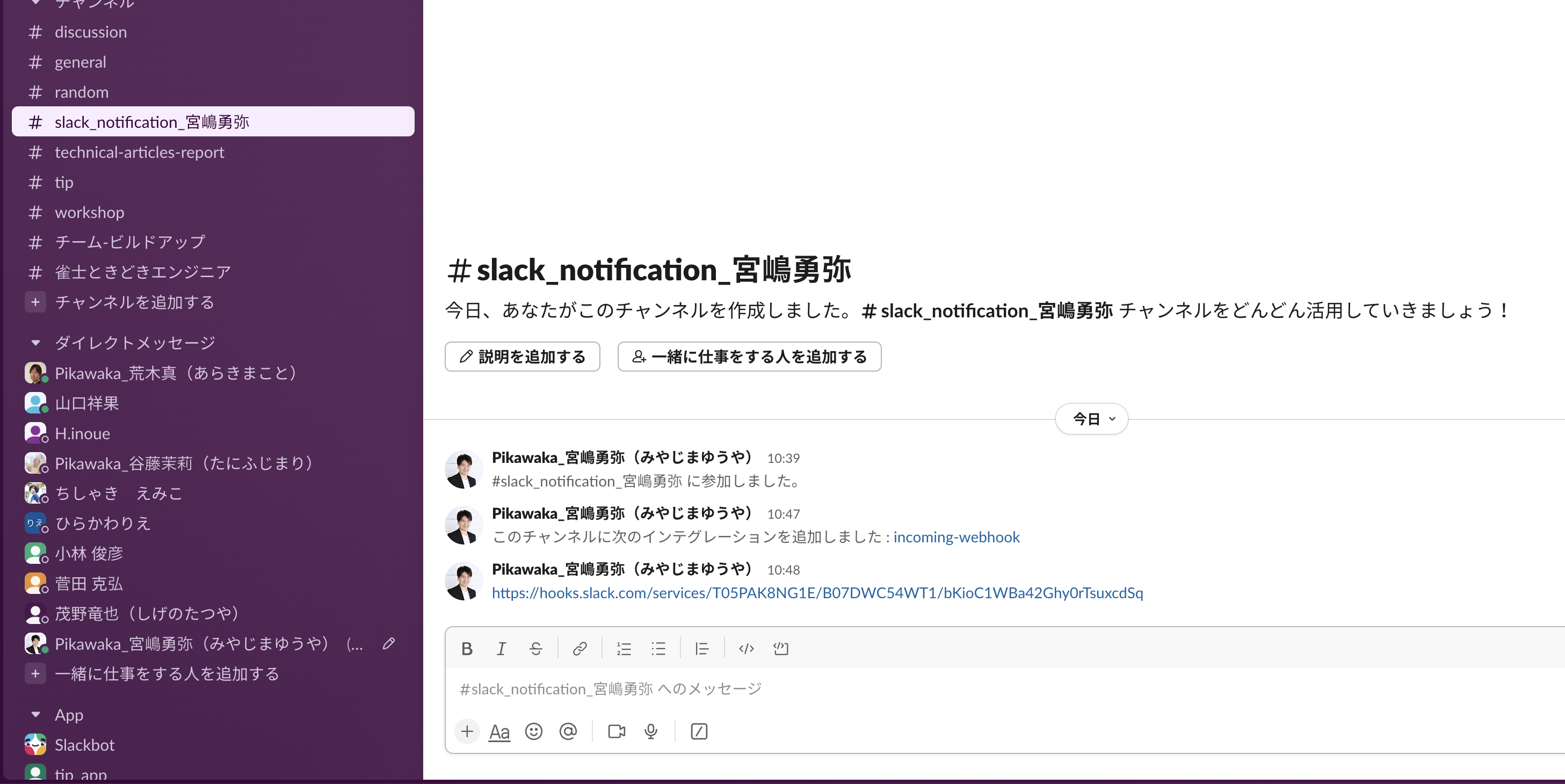
Task: Open DM with ひらかわりえ
Action: click(x=213, y=523)
